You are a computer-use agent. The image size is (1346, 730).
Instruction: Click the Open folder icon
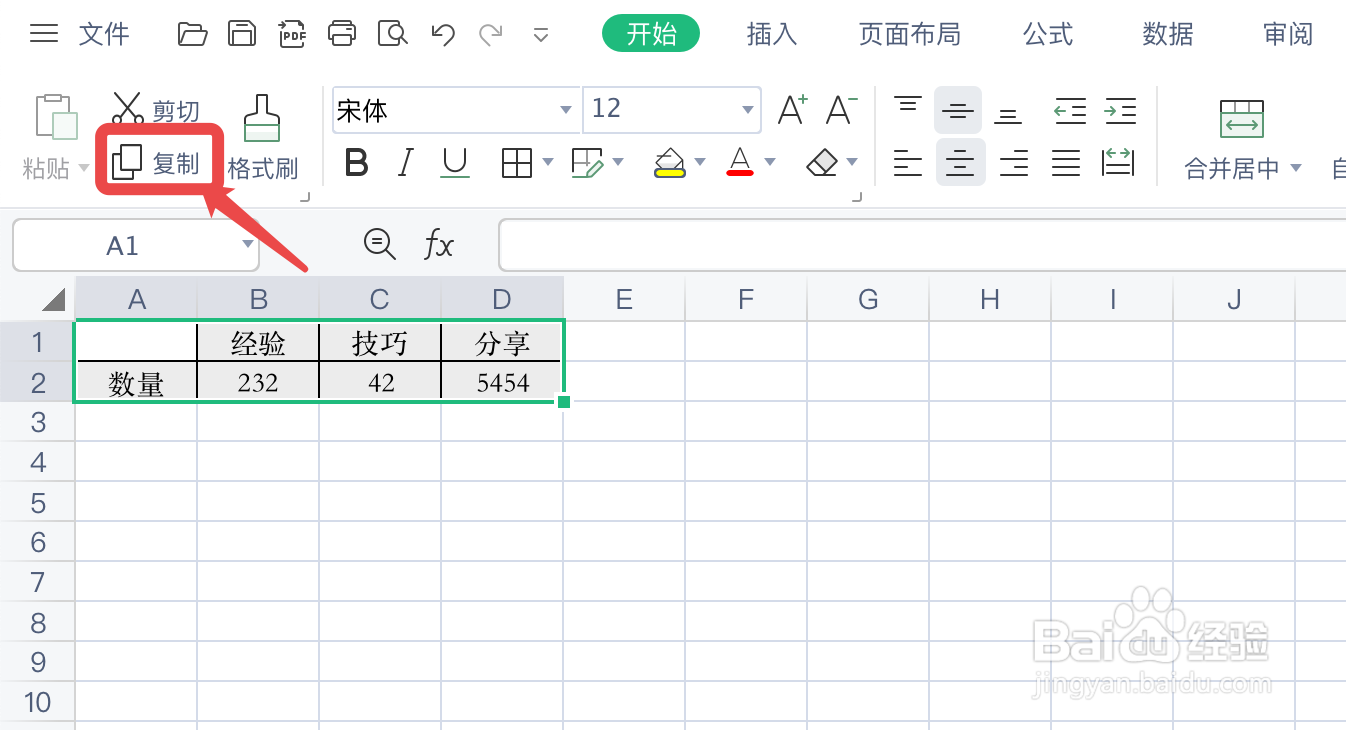pyautogui.click(x=192, y=34)
